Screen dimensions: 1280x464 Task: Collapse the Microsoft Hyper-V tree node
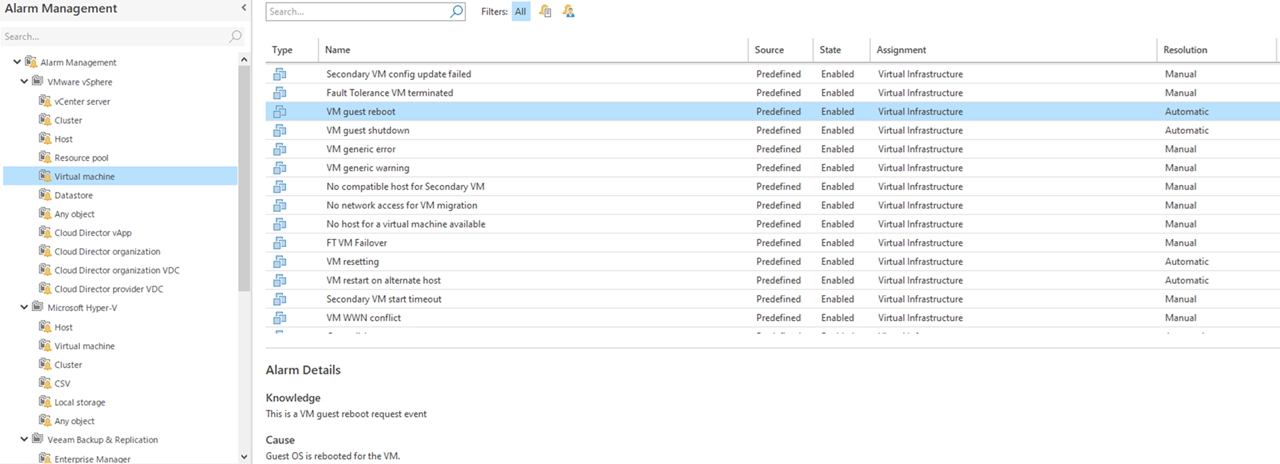point(24,307)
